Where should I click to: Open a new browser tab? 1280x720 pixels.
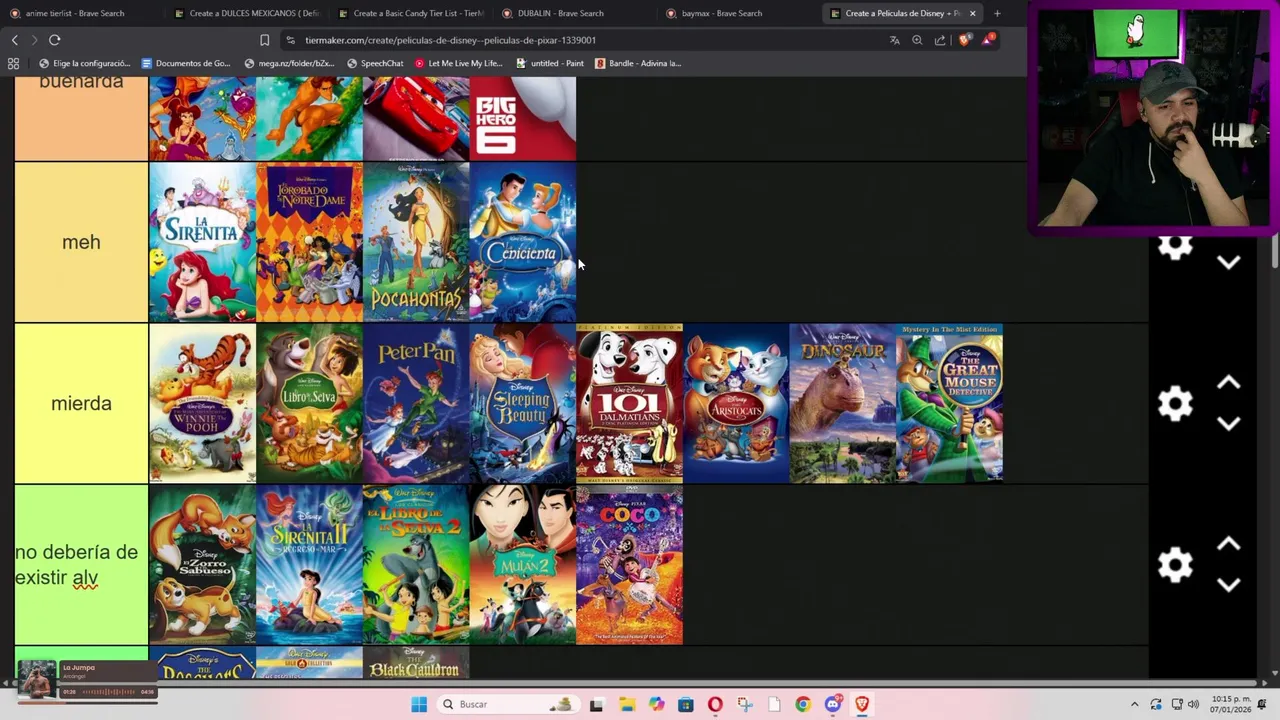(x=997, y=13)
